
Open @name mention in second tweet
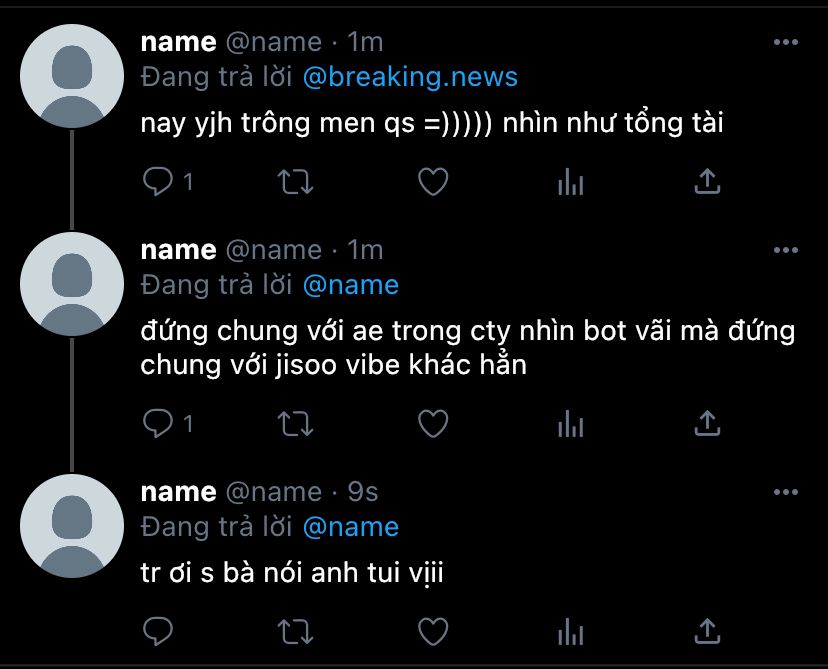pyautogui.click(x=351, y=285)
